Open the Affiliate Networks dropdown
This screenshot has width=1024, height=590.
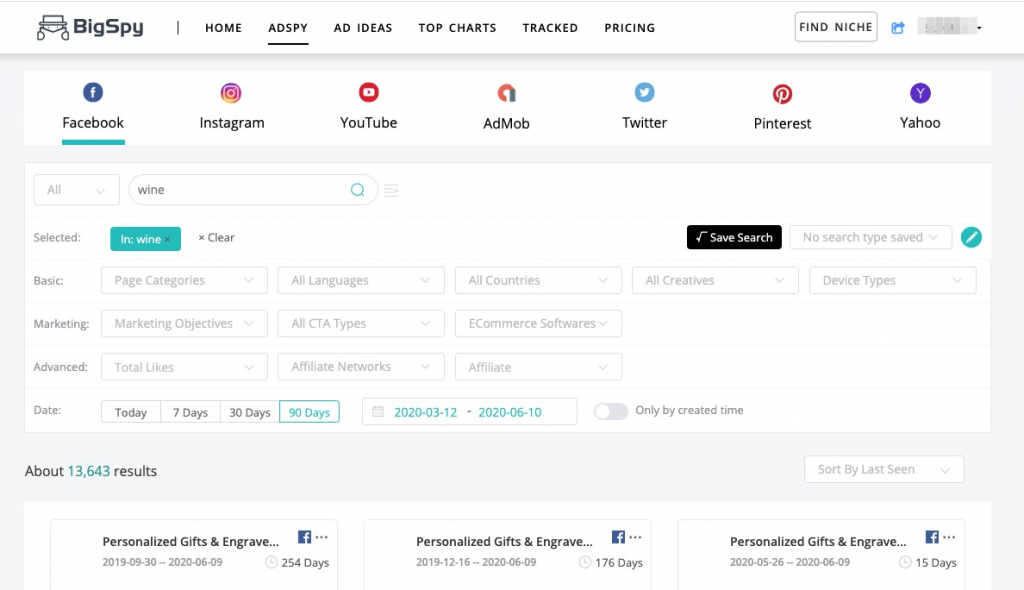pyautogui.click(x=361, y=367)
